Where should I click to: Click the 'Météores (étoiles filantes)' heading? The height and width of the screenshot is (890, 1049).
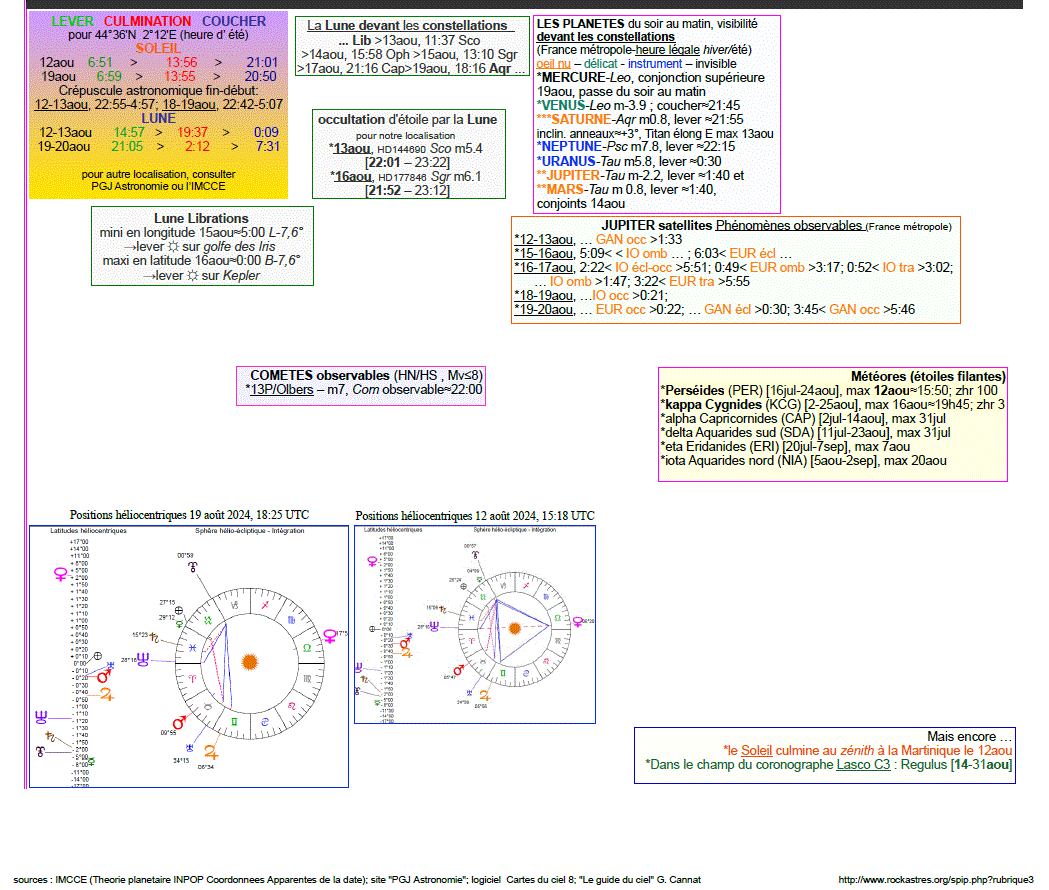[929, 376]
